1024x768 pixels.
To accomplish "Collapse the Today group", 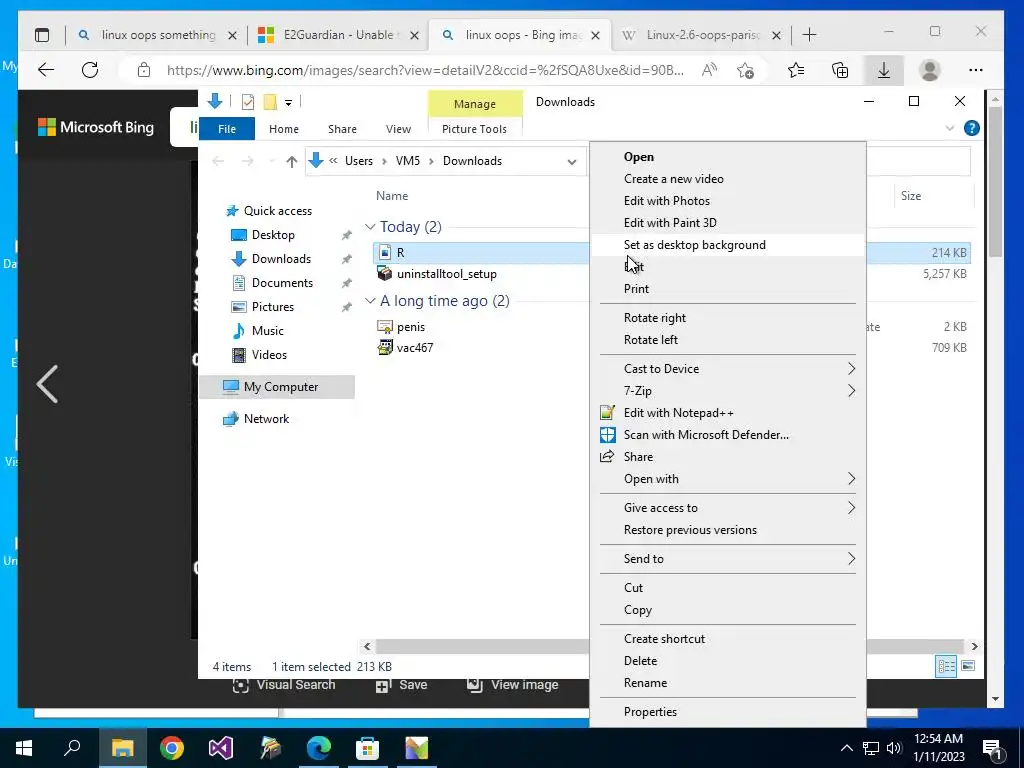I will pos(370,227).
